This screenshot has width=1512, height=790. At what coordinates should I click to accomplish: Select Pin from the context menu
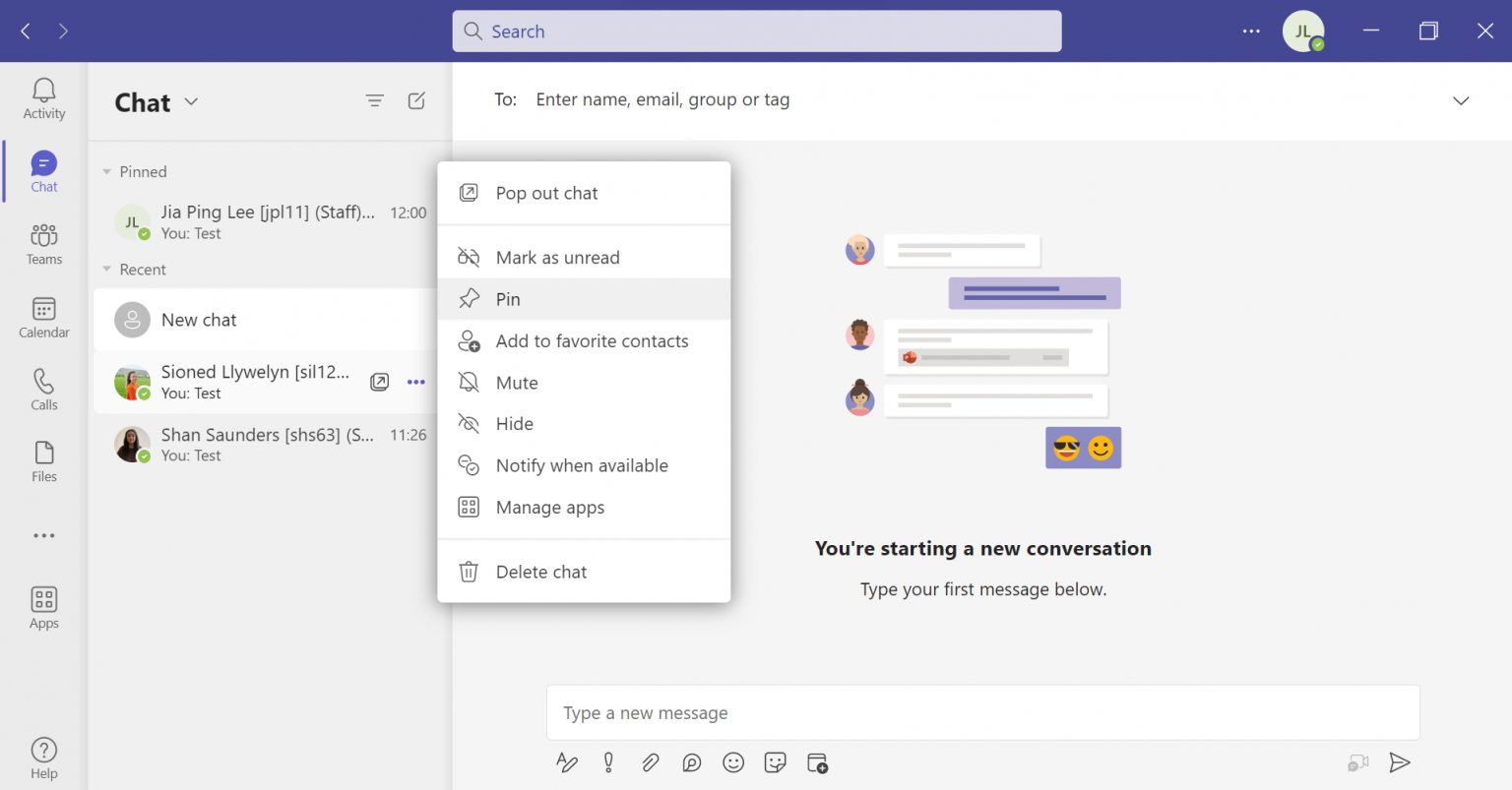[509, 298]
